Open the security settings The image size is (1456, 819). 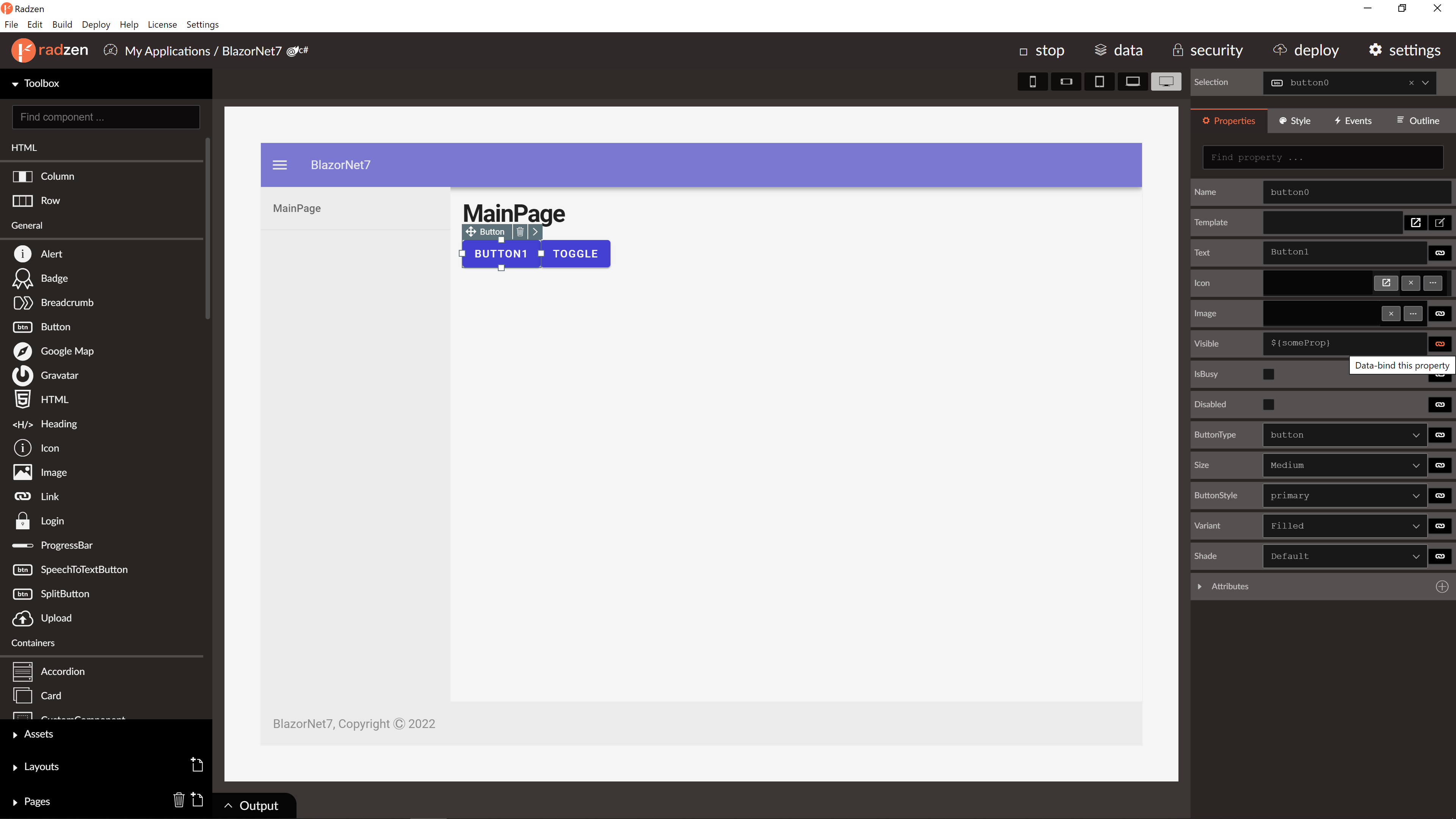[1207, 50]
